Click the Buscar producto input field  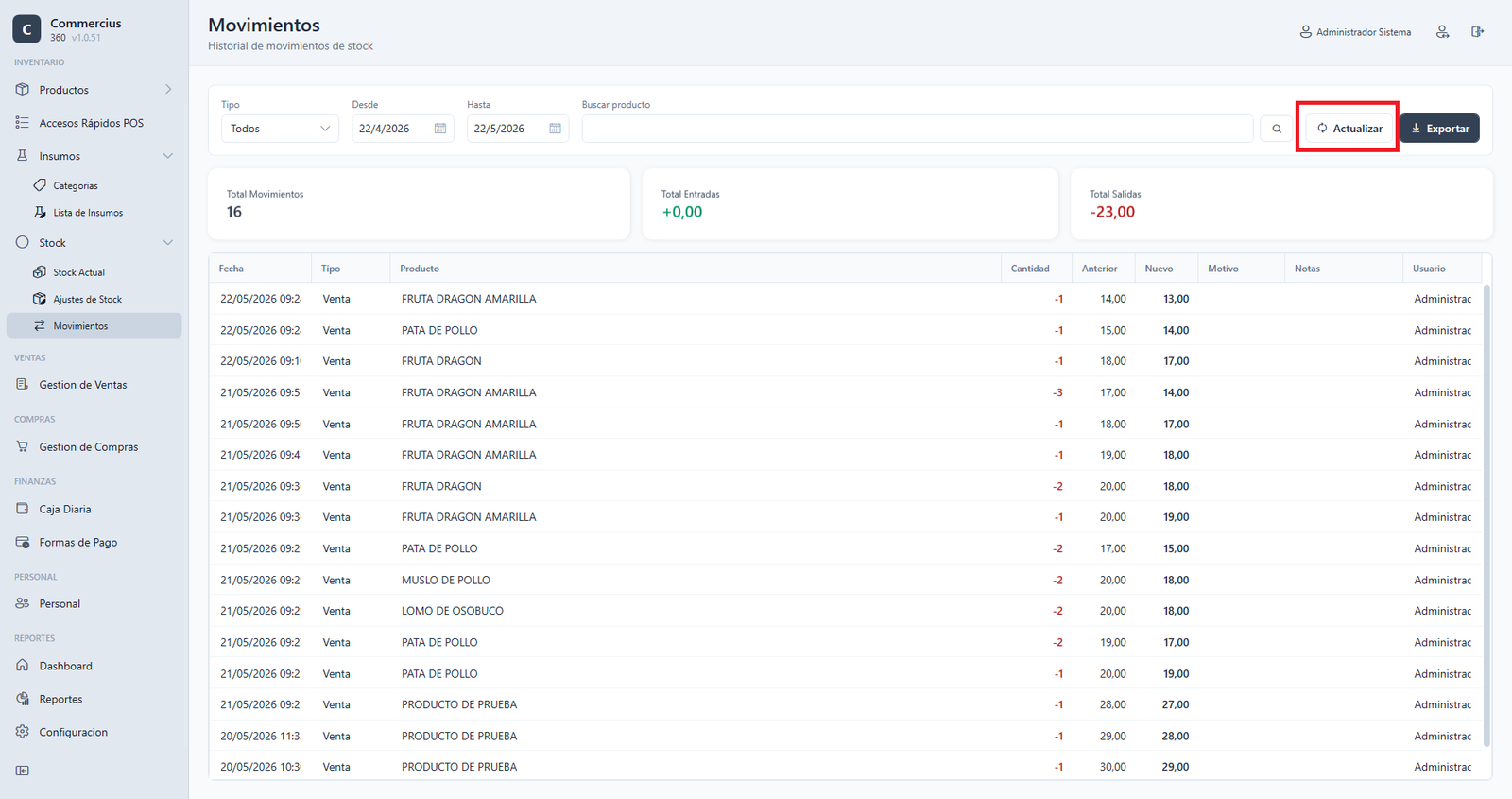tap(918, 129)
